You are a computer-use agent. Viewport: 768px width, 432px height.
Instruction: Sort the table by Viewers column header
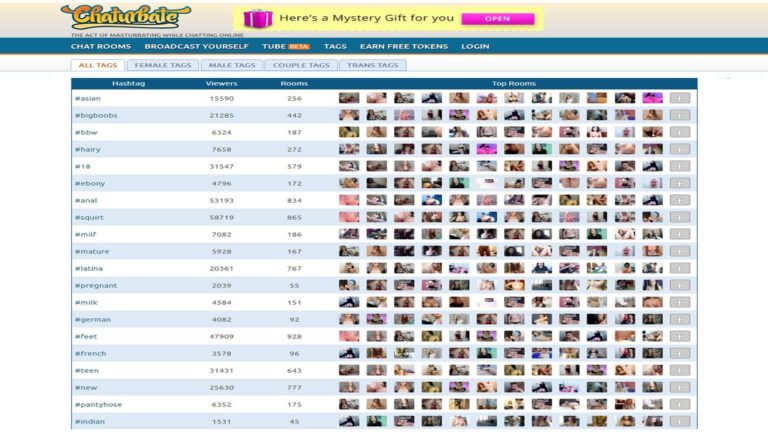(x=221, y=83)
